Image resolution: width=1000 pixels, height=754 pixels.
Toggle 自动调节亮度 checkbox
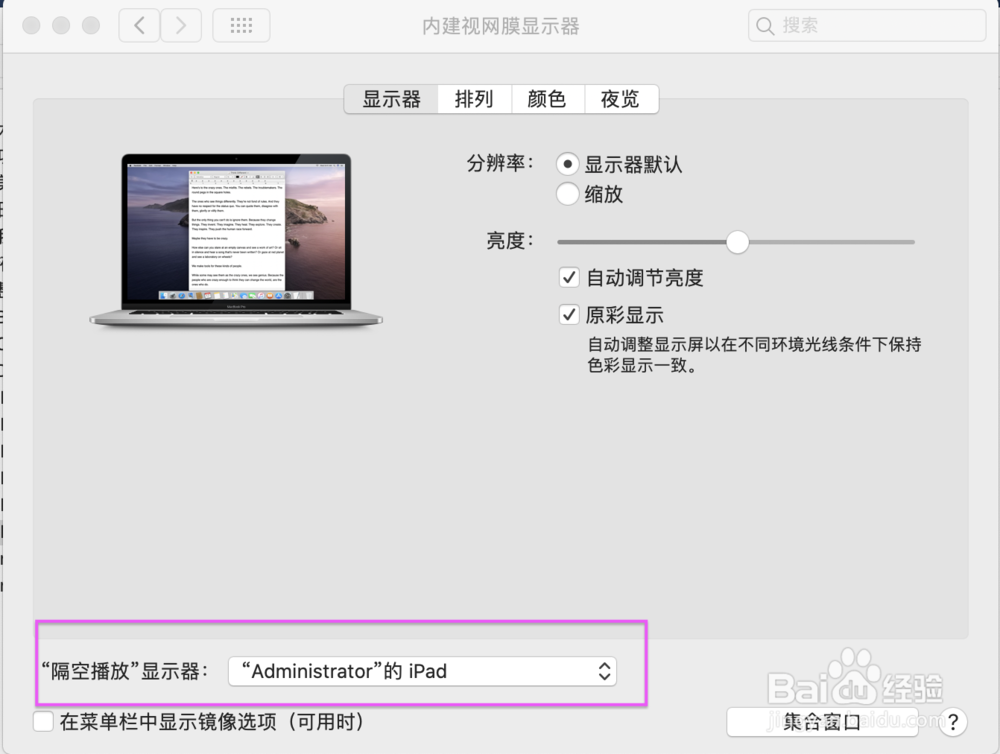[569, 277]
